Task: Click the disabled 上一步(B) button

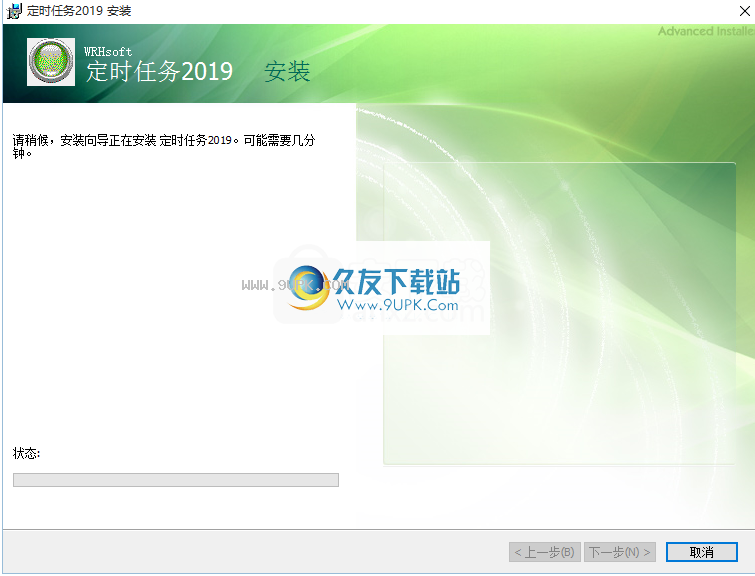Action: coord(545,552)
